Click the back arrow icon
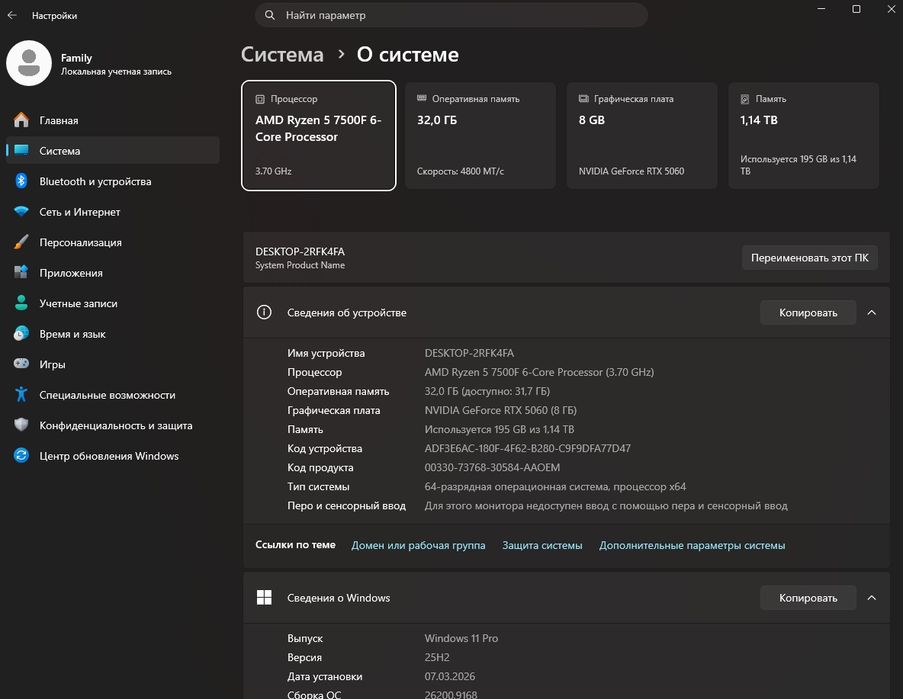Image resolution: width=903 pixels, height=699 pixels. coord(12,16)
